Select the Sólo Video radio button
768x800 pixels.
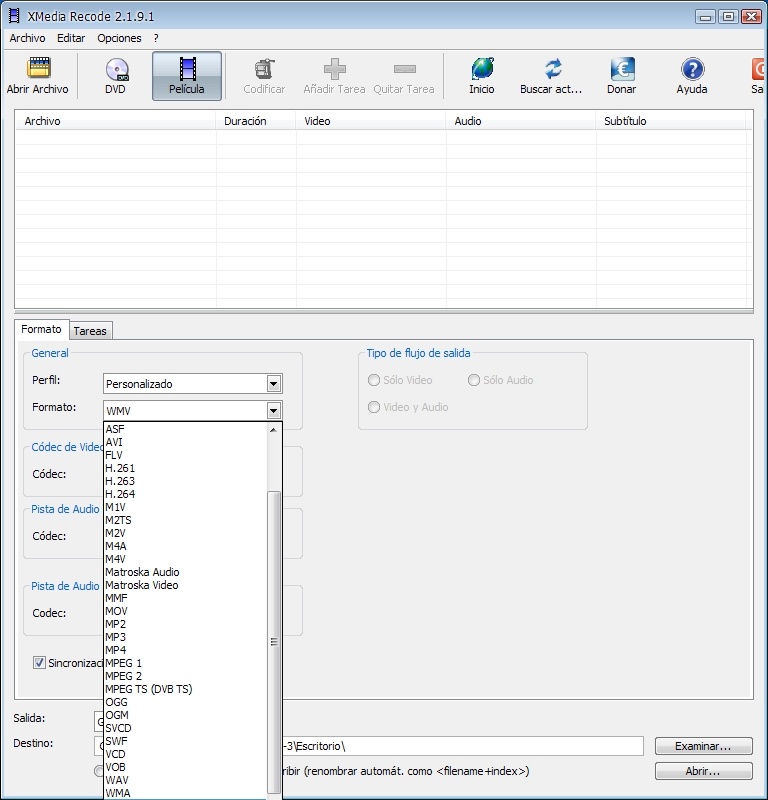coord(374,380)
